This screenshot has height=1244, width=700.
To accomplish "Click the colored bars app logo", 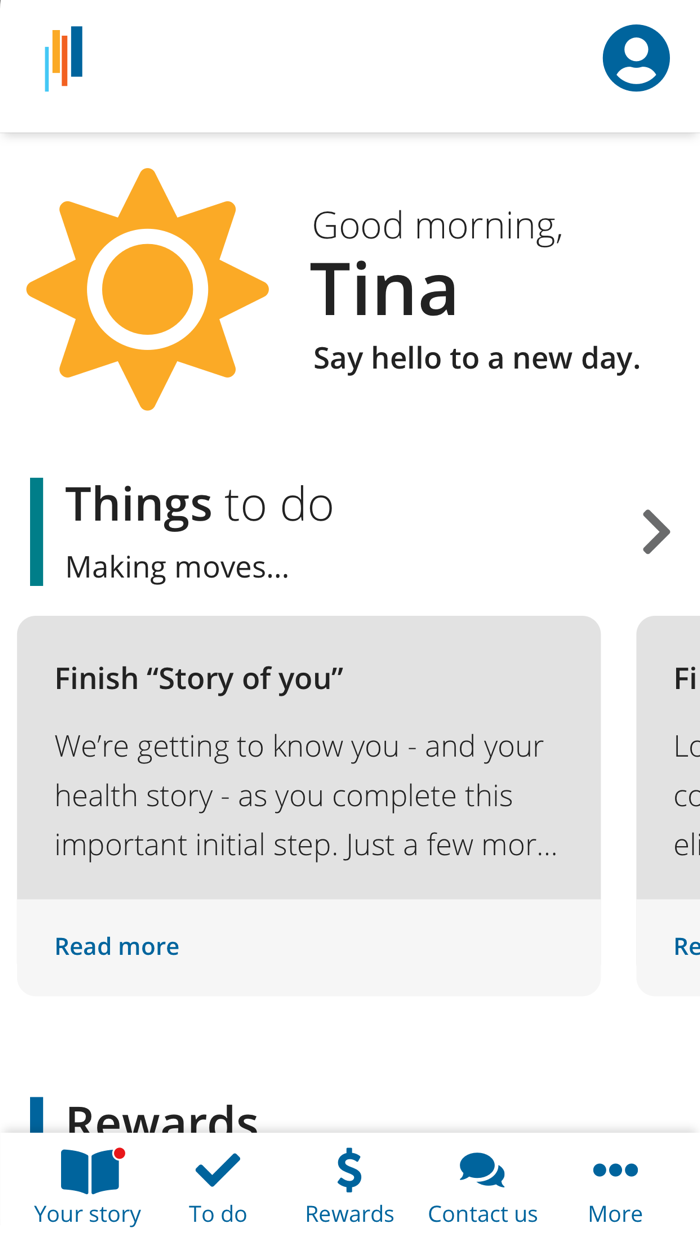I will (x=64, y=58).
